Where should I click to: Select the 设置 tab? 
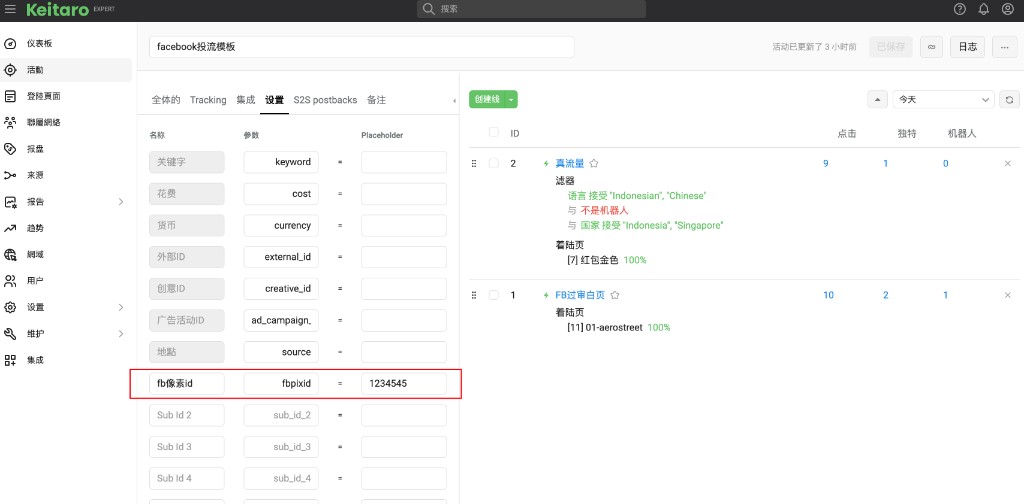click(x=274, y=100)
